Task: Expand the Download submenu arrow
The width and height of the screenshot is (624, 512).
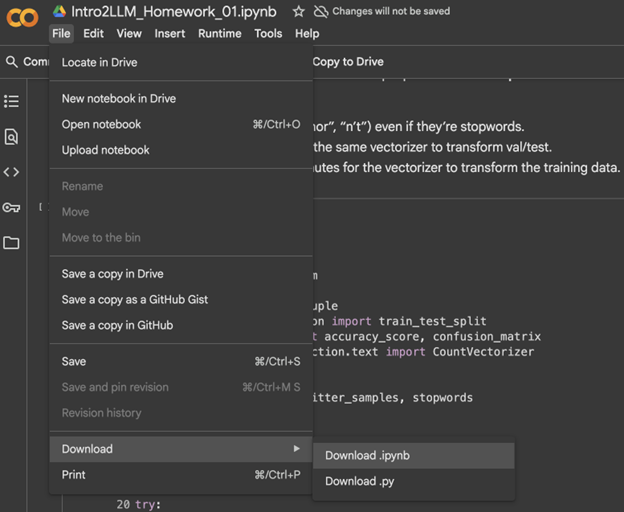Action: pos(296,449)
